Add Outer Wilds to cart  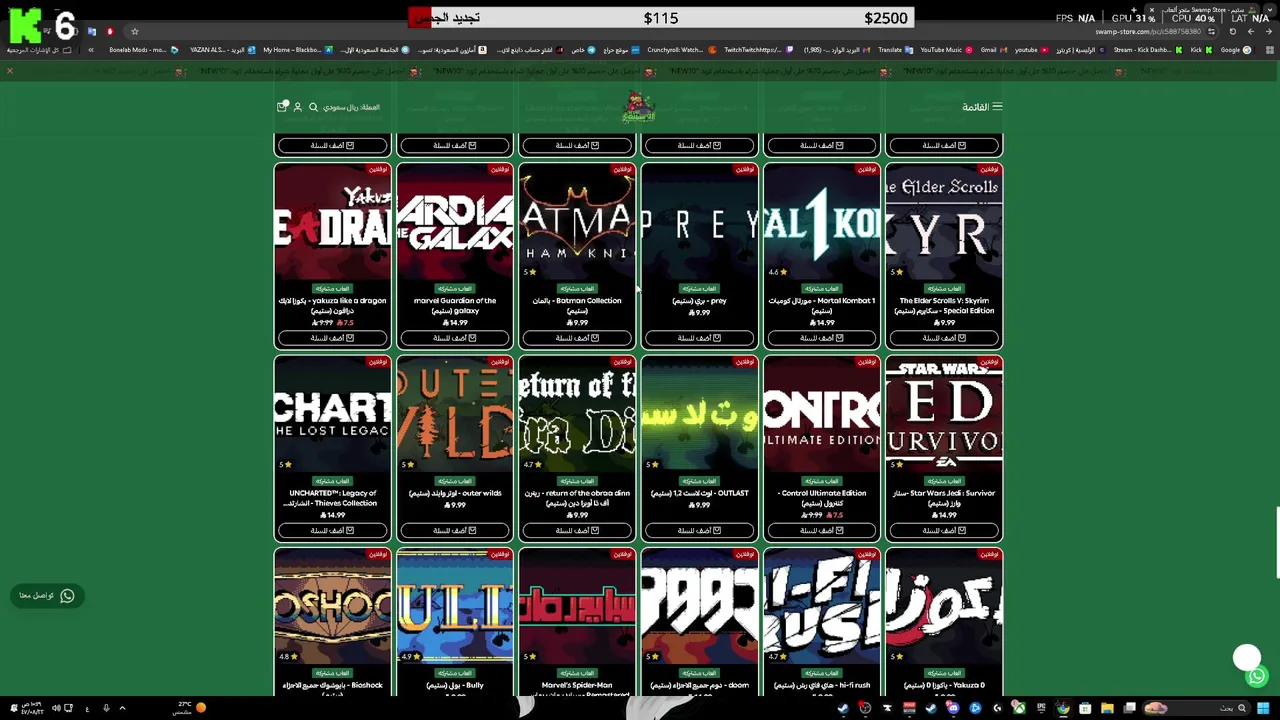point(454,530)
